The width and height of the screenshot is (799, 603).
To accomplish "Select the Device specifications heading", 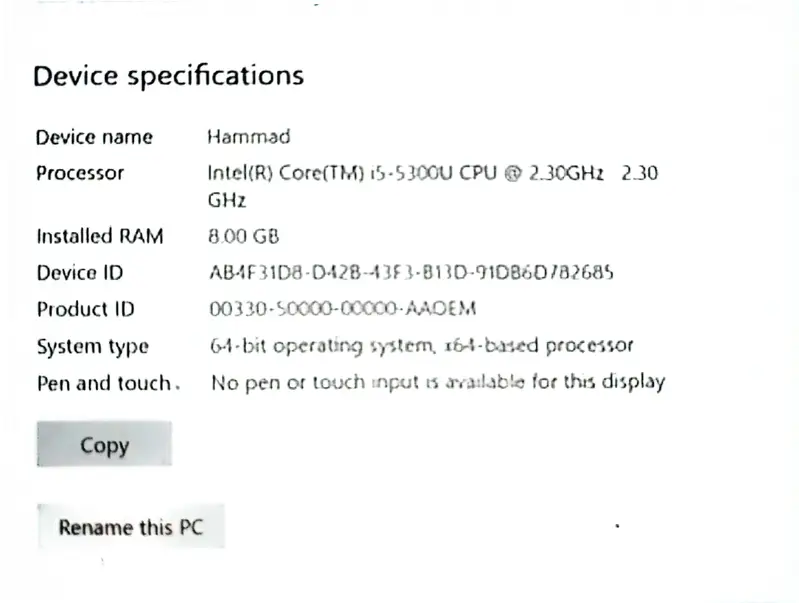I will pyautogui.click(x=168, y=75).
